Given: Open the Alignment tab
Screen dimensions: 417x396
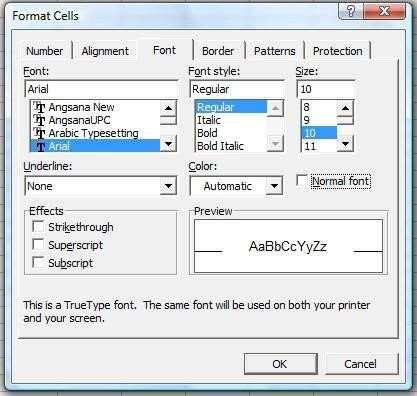Looking at the screenshot, I should click(x=105, y=51).
